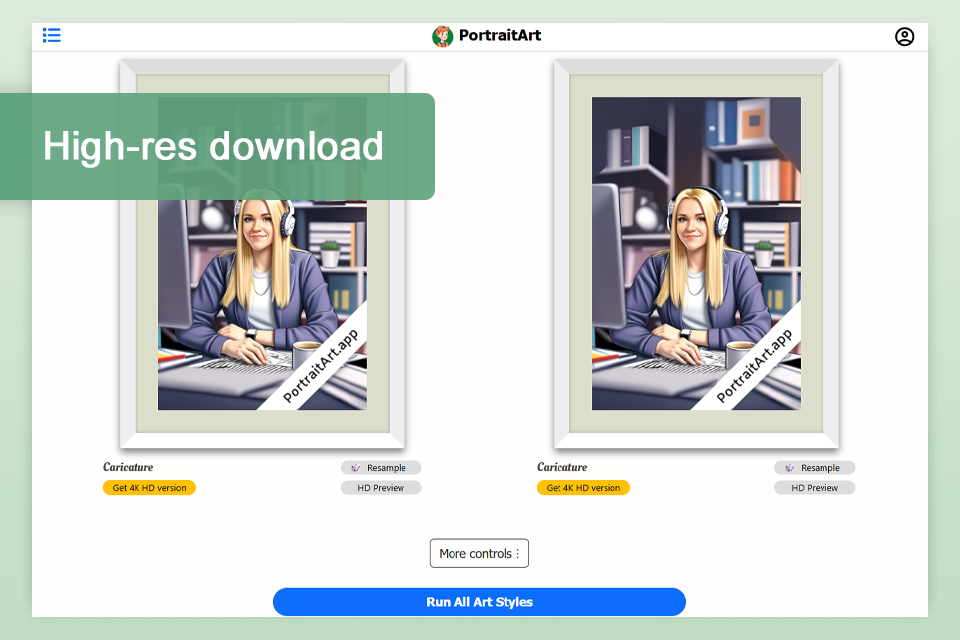Click the PortraitArt logo avatar icon

(443, 36)
